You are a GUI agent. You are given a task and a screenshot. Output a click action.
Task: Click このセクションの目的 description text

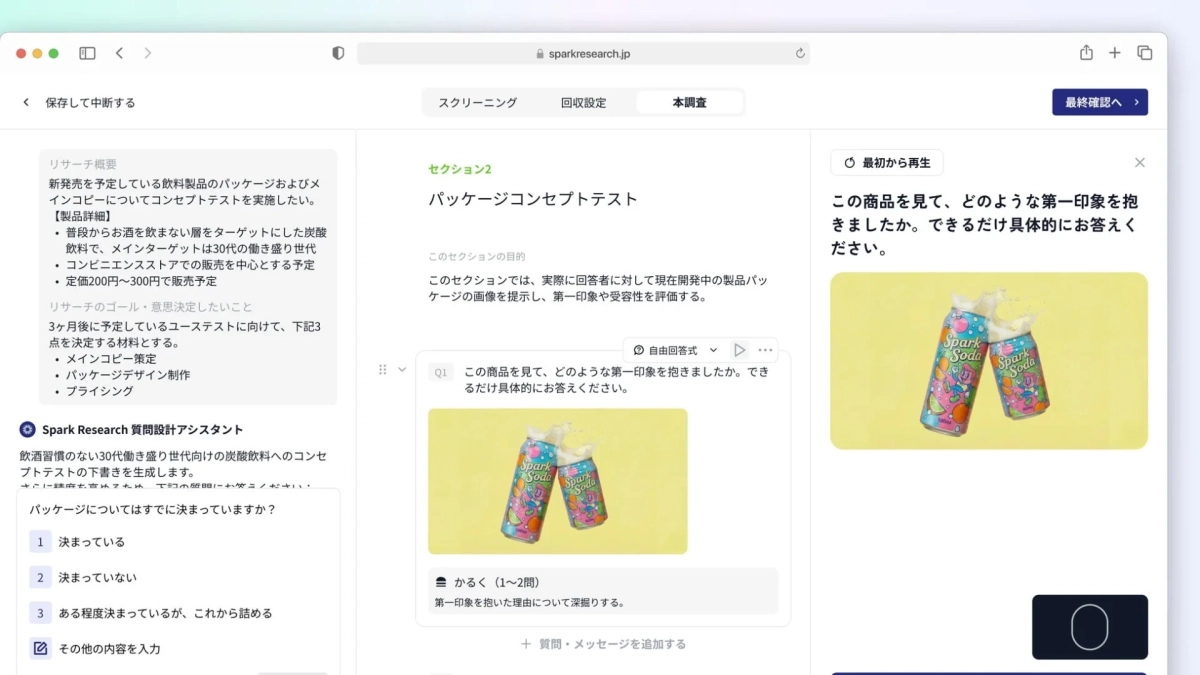[x=598, y=289]
